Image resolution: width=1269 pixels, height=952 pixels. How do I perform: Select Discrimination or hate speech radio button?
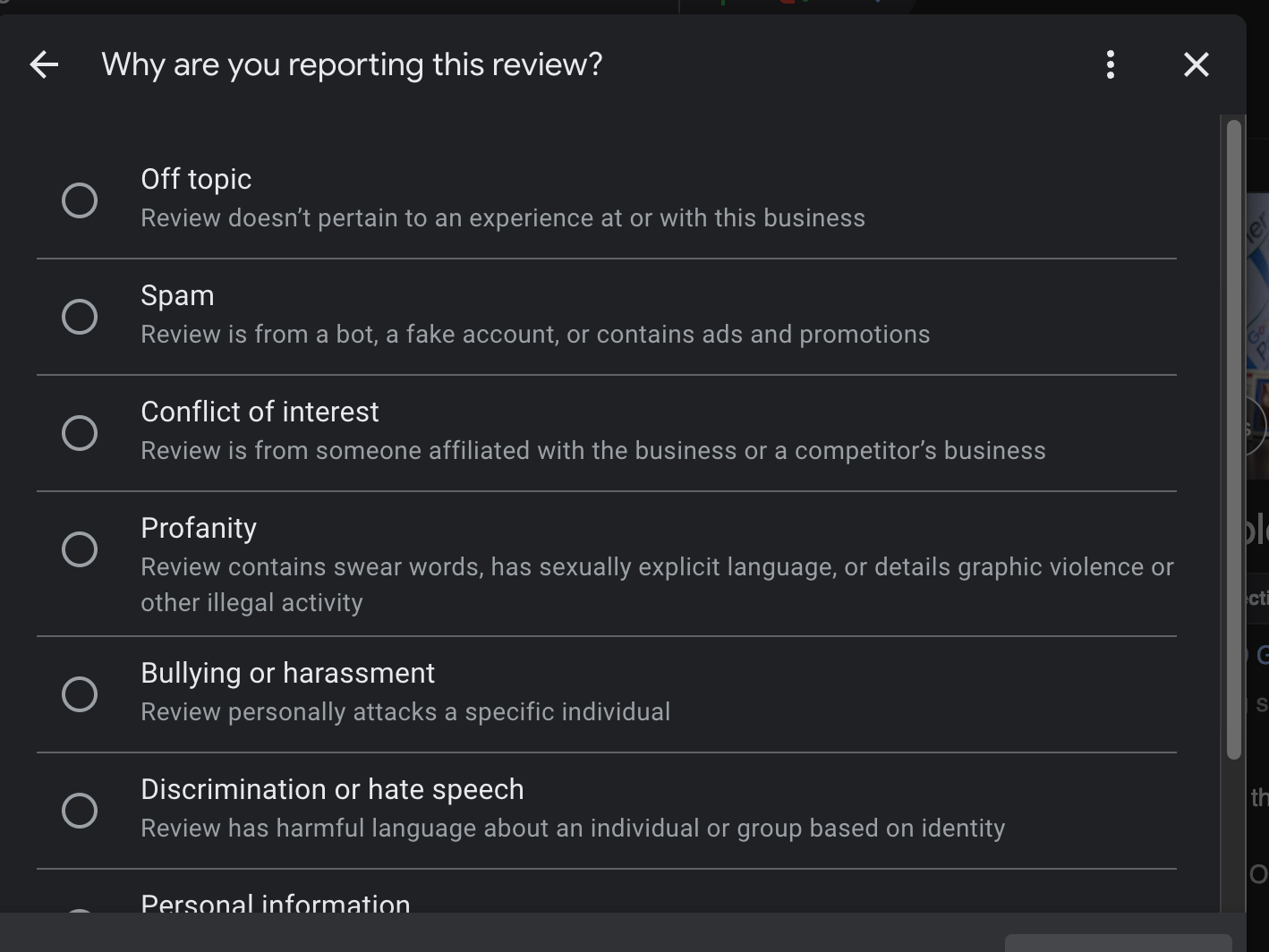coord(80,811)
